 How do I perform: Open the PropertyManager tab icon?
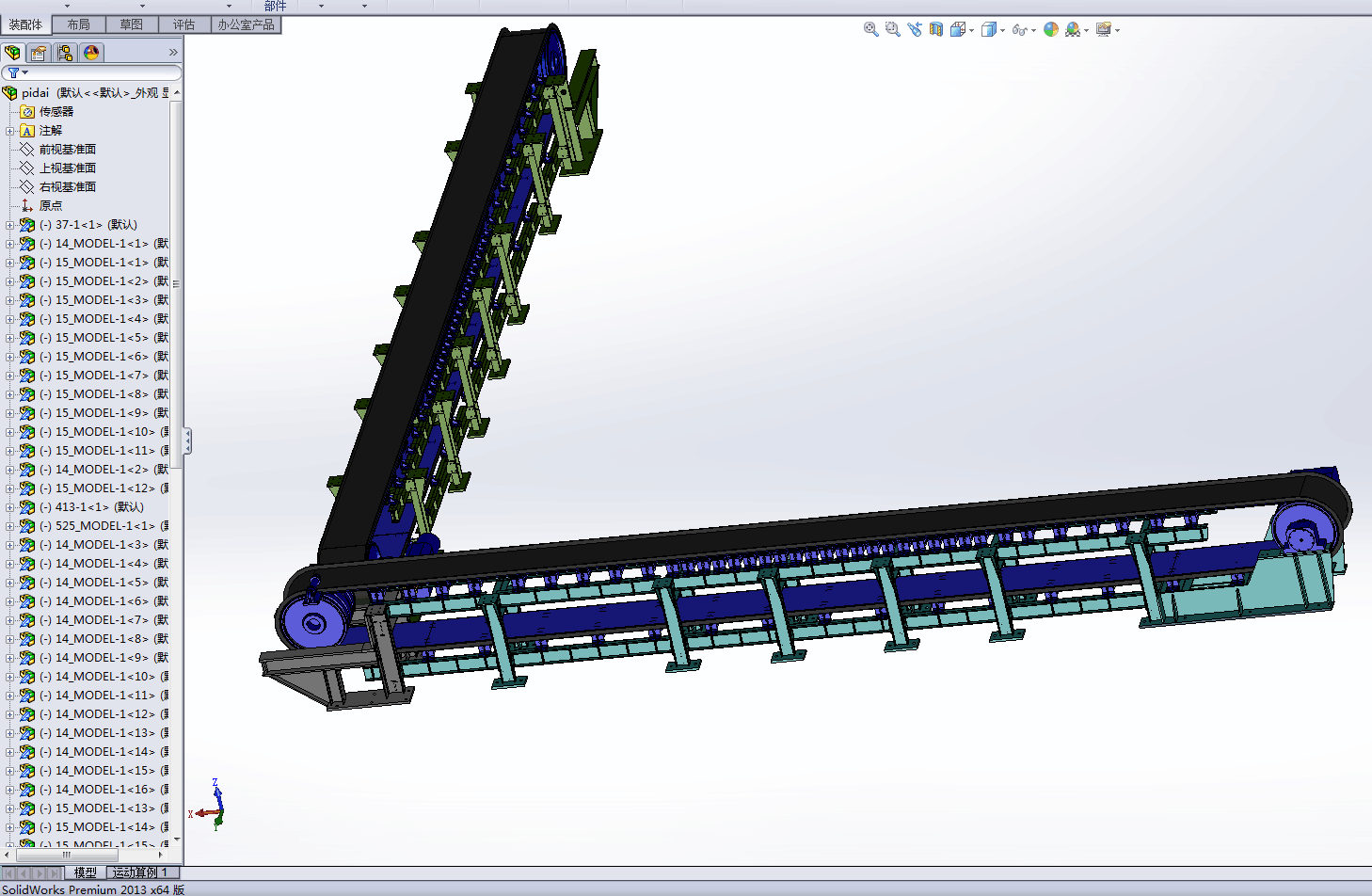(x=39, y=53)
